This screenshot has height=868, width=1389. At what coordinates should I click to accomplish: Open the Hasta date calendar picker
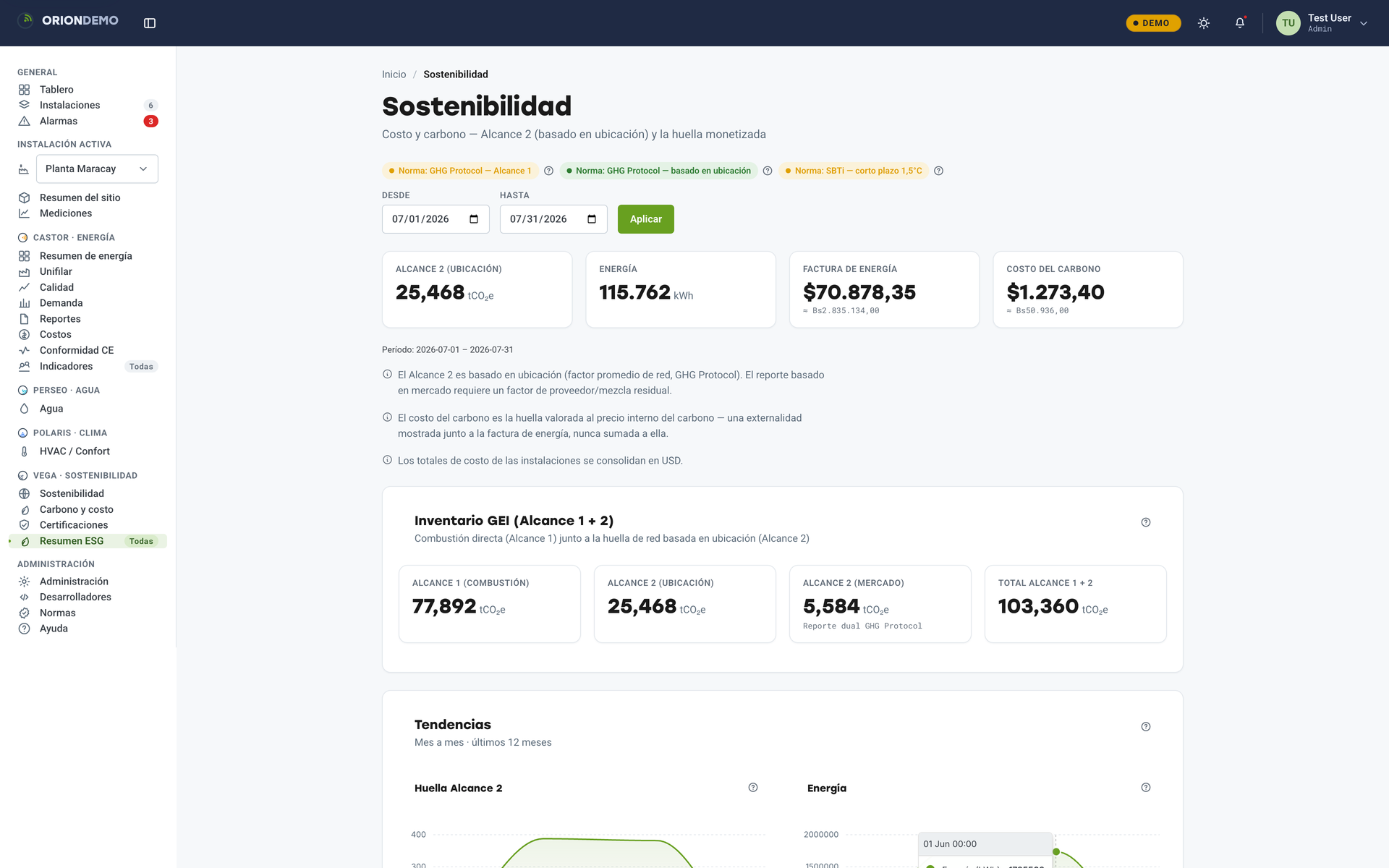point(592,219)
